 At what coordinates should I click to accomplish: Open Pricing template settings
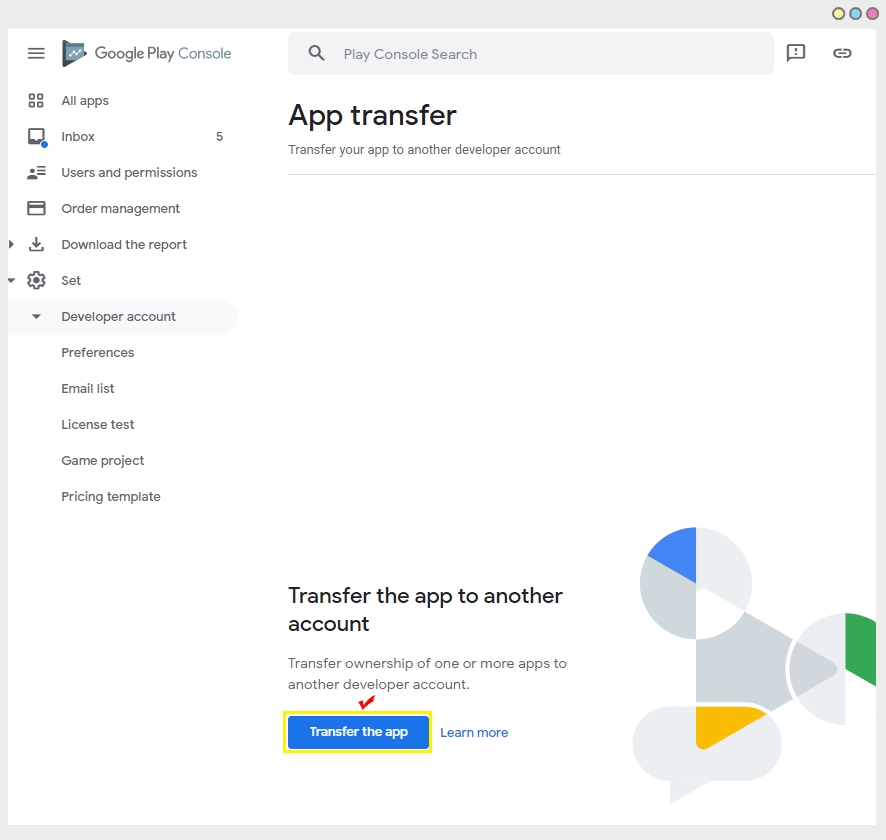(111, 497)
